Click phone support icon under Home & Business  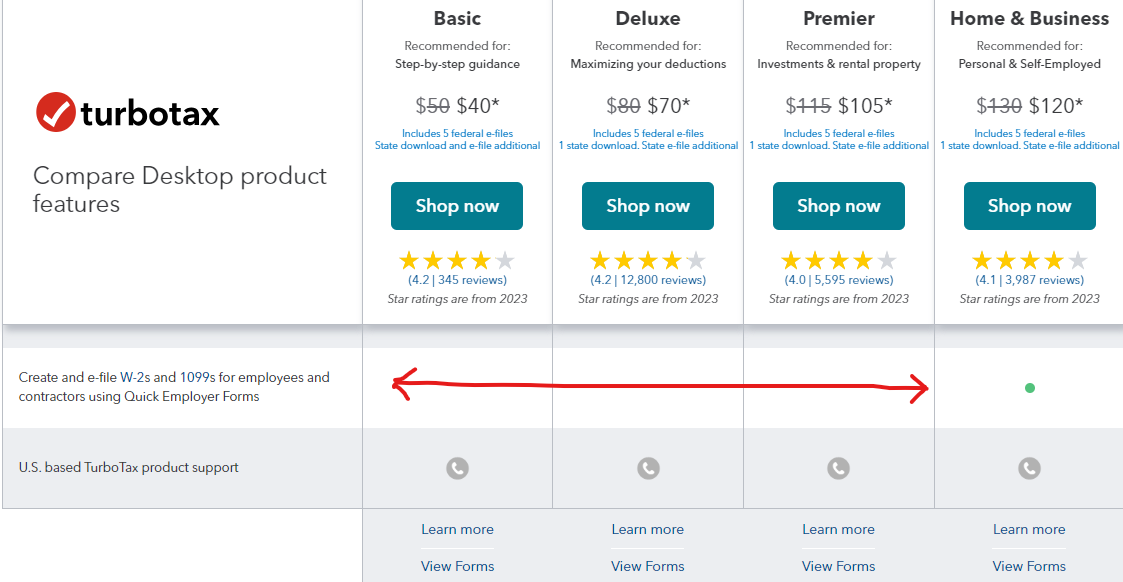tap(1029, 467)
